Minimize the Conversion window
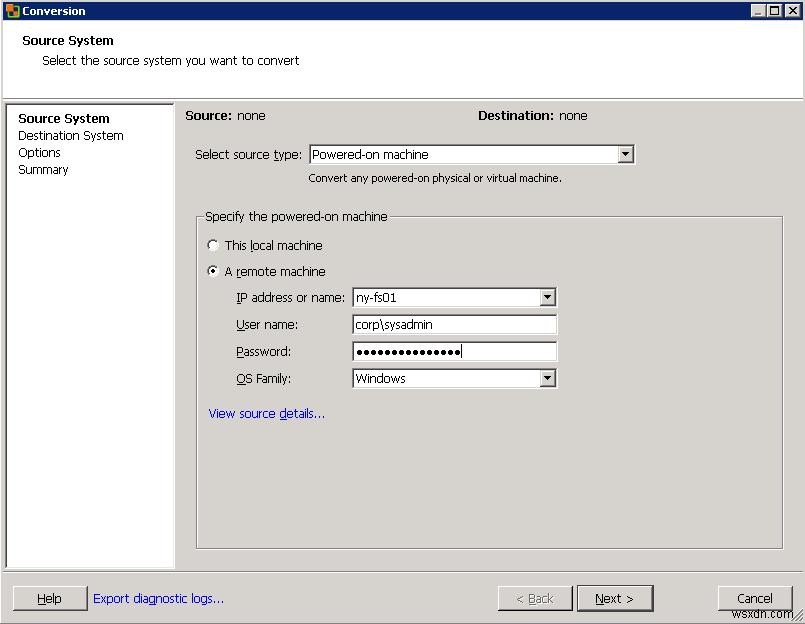This screenshot has height=624, width=805. point(757,10)
